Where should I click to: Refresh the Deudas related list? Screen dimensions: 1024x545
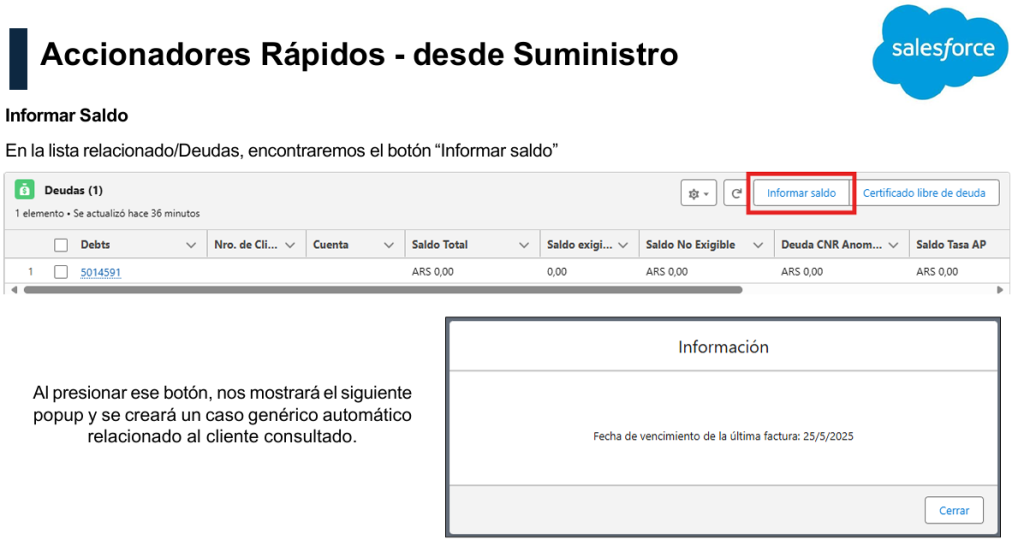737,193
